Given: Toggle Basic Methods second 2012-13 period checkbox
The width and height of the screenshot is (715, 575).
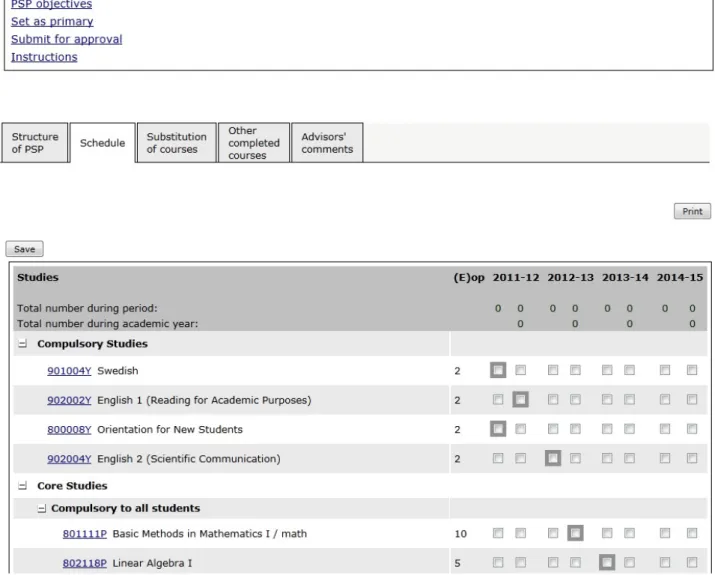Looking at the screenshot, I should pyautogui.click(x=575, y=533).
